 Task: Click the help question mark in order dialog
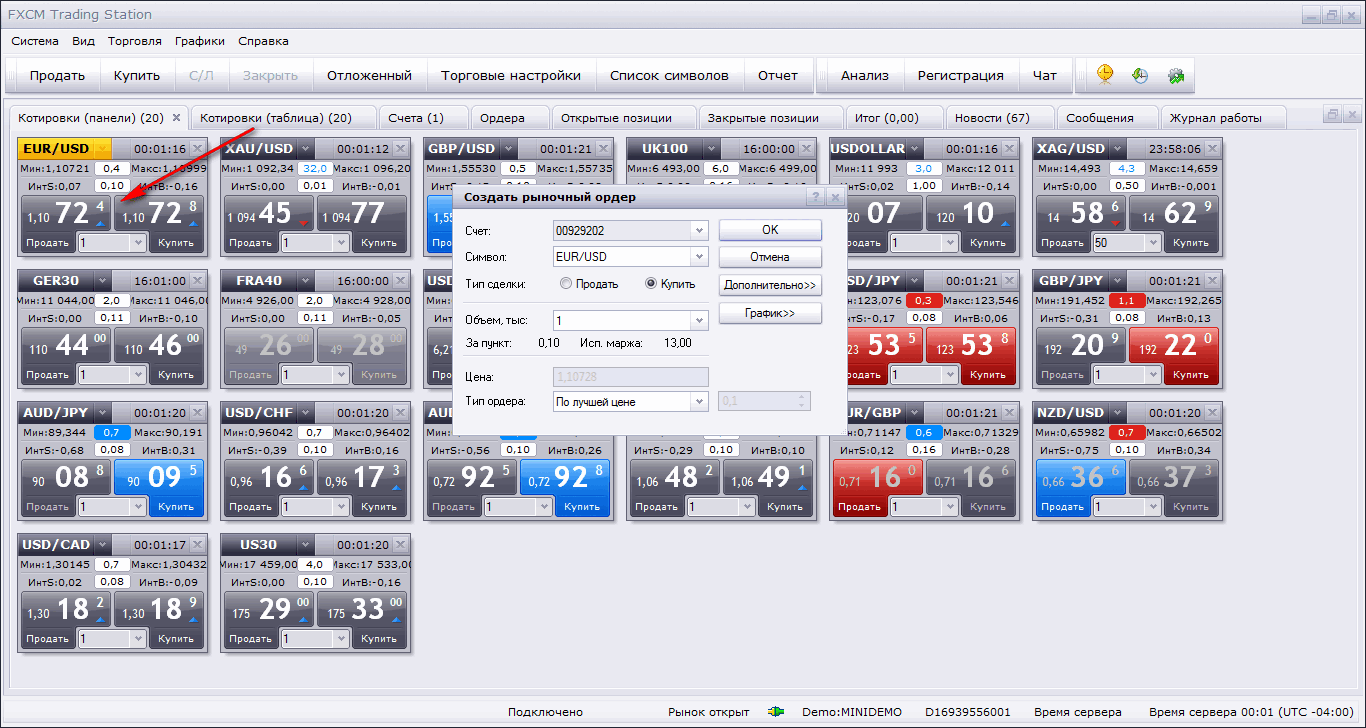(x=816, y=198)
